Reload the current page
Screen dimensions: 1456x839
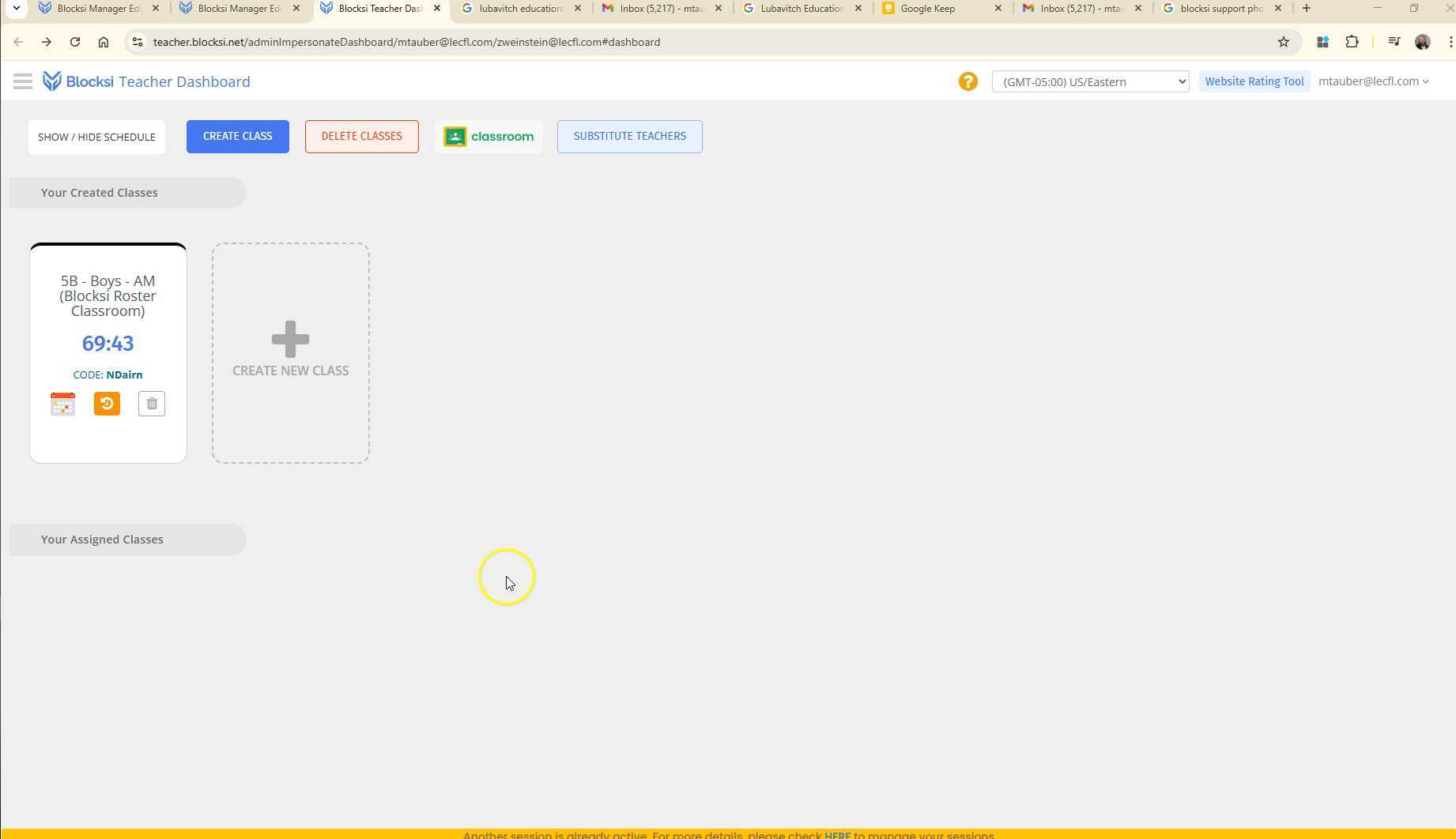click(x=75, y=42)
